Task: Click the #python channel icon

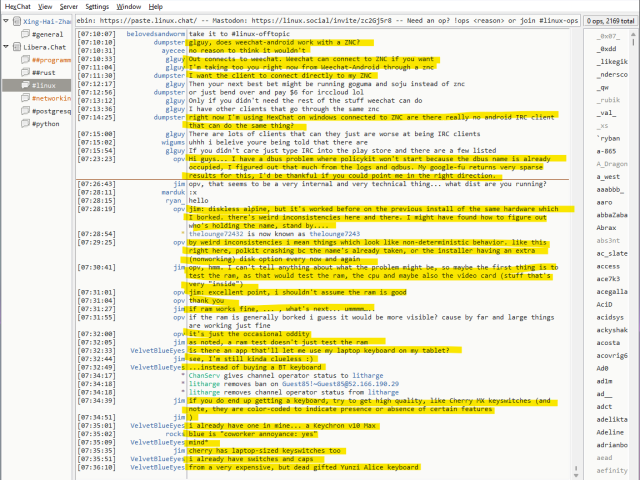Action: [x=25, y=123]
